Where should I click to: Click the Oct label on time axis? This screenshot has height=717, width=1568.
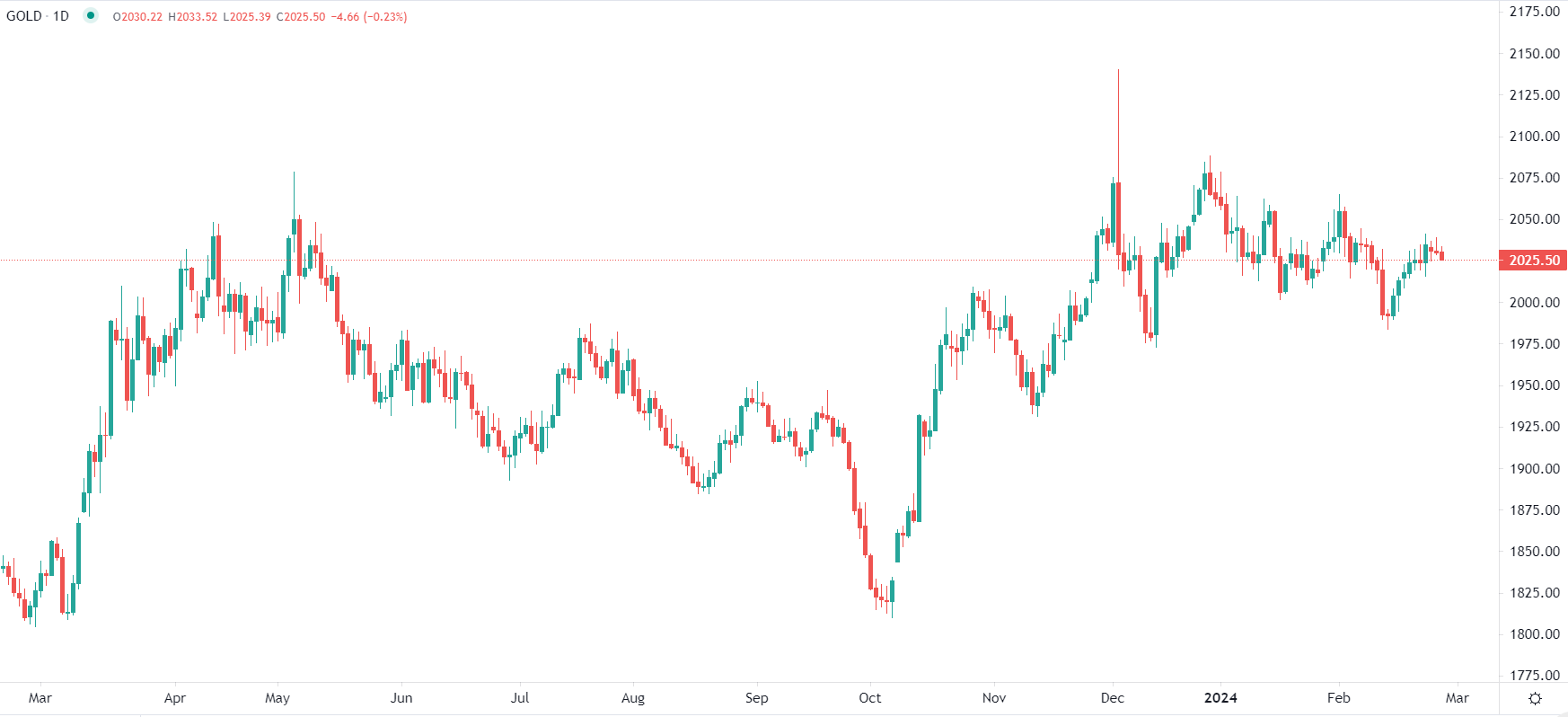click(x=870, y=698)
